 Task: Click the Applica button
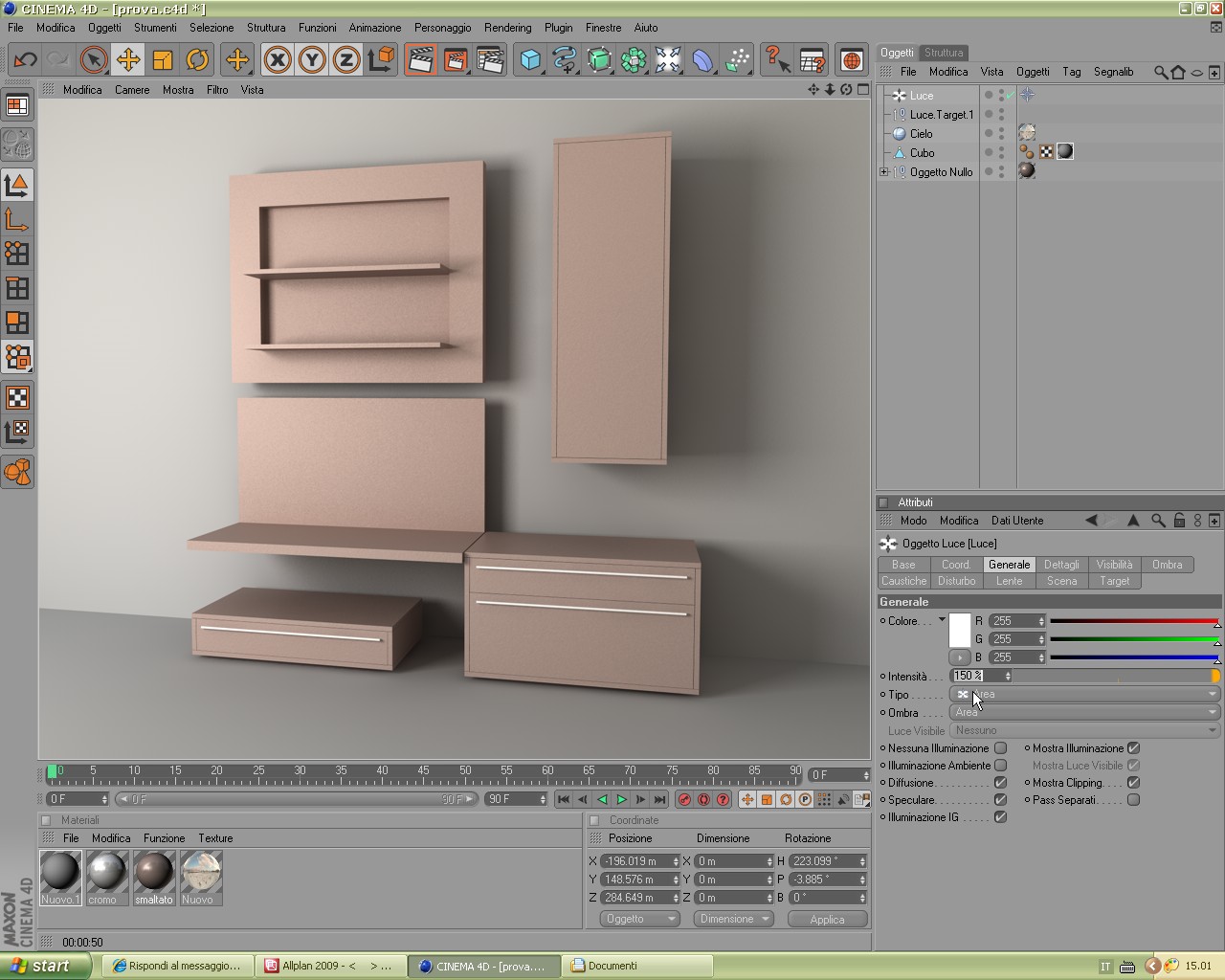(827, 919)
